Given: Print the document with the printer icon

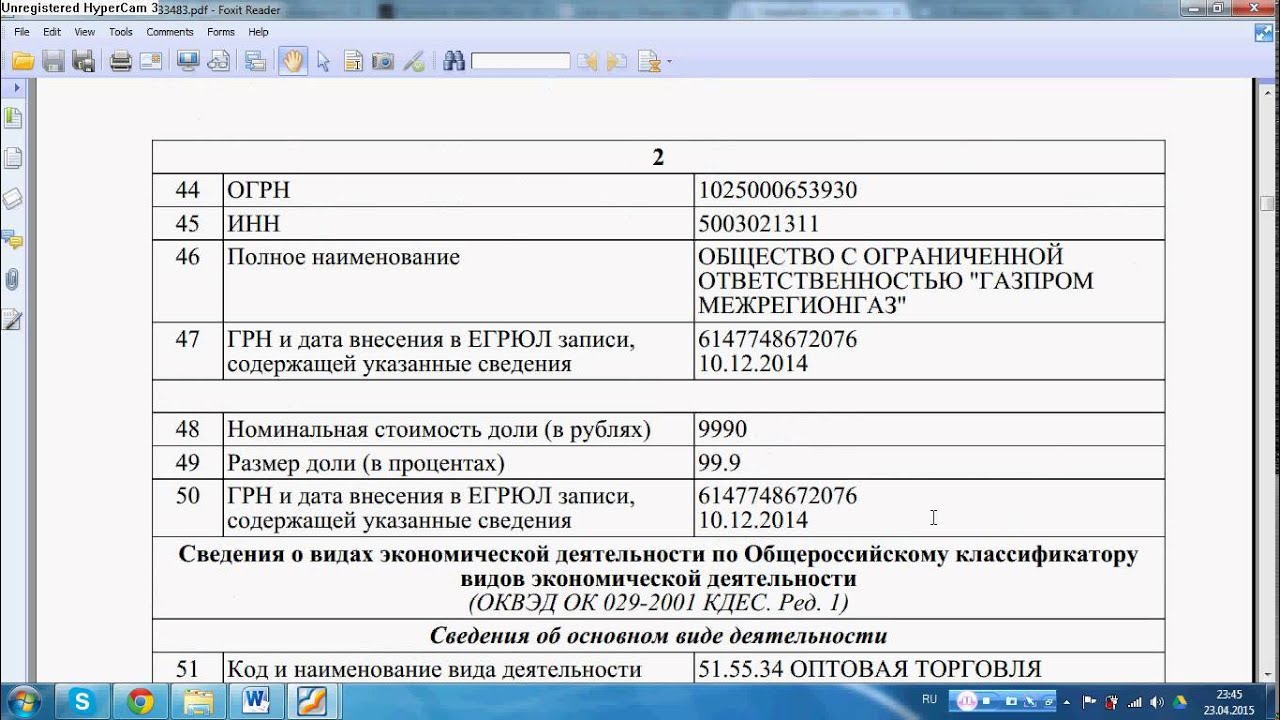Looking at the screenshot, I should pos(120,62).
